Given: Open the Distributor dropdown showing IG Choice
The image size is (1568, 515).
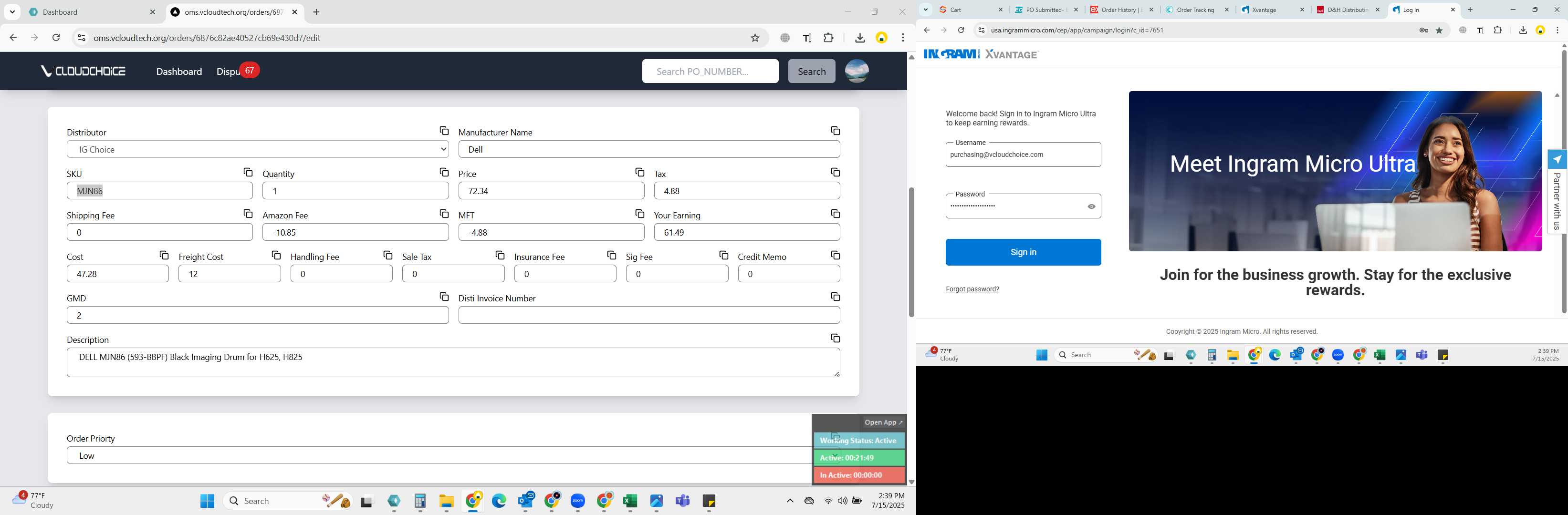Looking at the screenshot, I should click(258, 149).
